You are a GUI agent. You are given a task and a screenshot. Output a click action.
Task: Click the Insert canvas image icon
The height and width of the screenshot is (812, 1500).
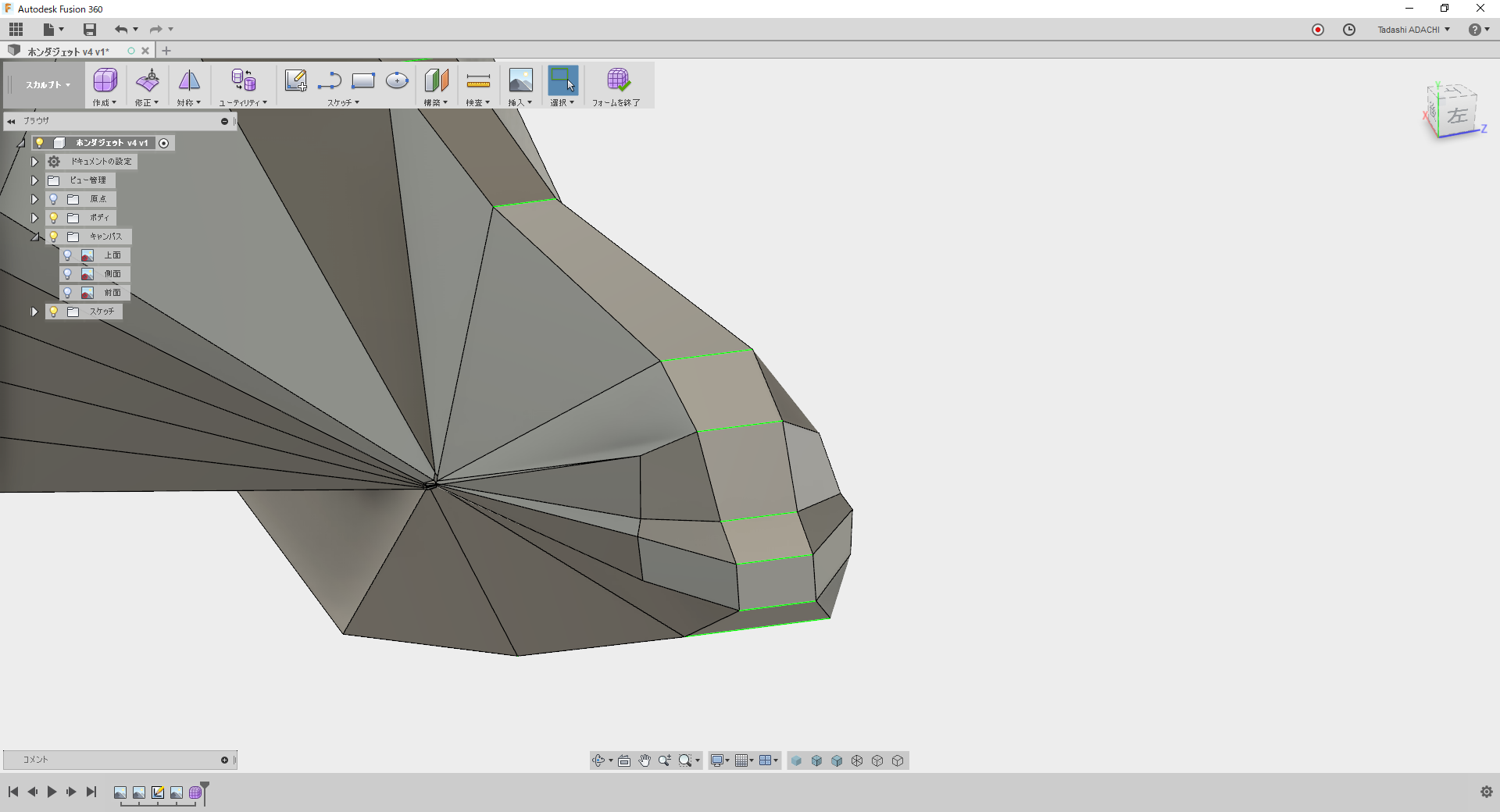pyautogui.click(x=520, y=80)
